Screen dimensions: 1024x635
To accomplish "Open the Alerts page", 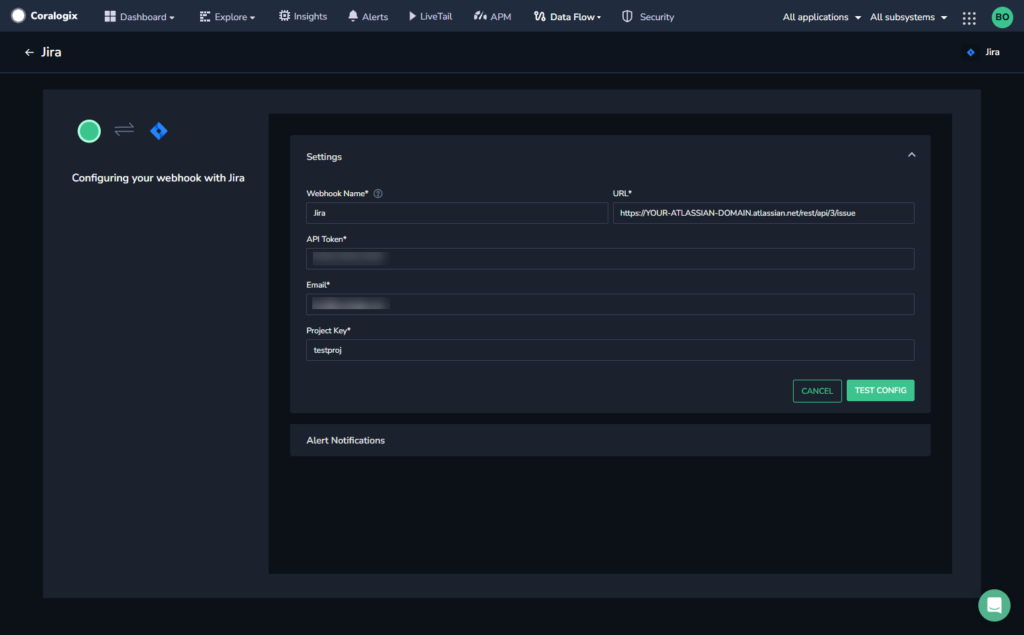I will coord(368,16).
